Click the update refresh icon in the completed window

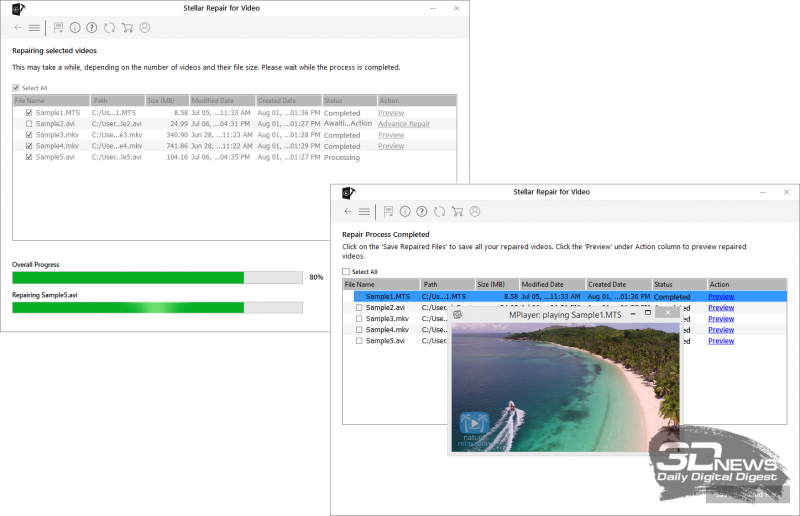point(439,211)
